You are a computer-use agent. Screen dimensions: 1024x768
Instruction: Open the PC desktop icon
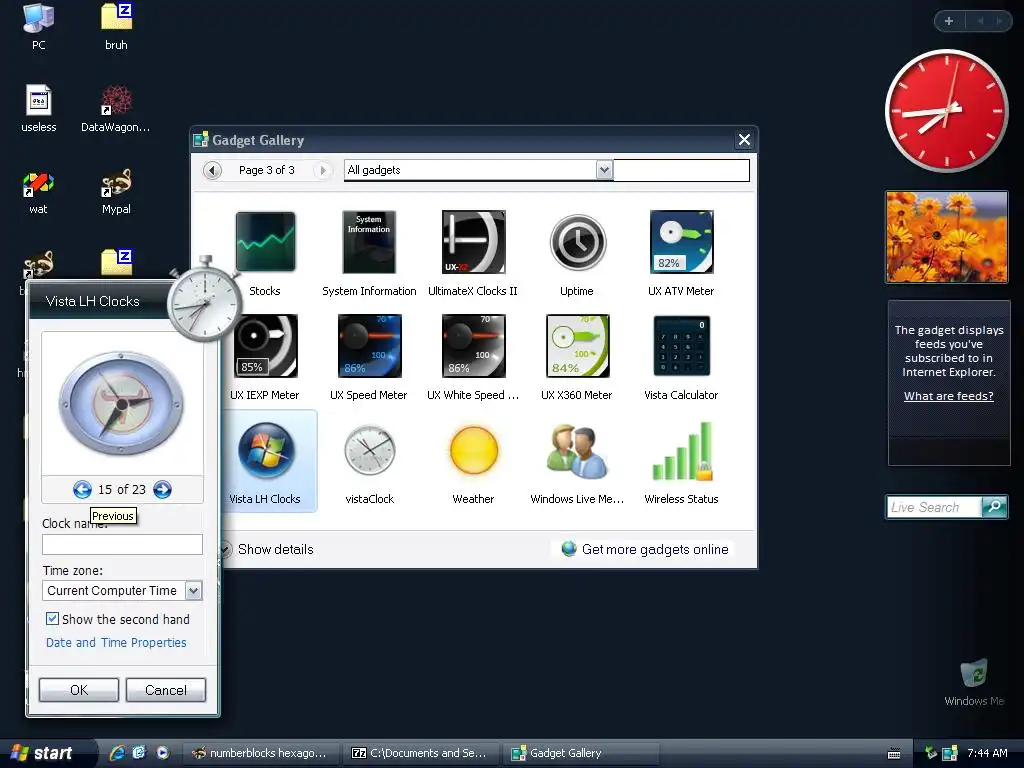(39, 26)
